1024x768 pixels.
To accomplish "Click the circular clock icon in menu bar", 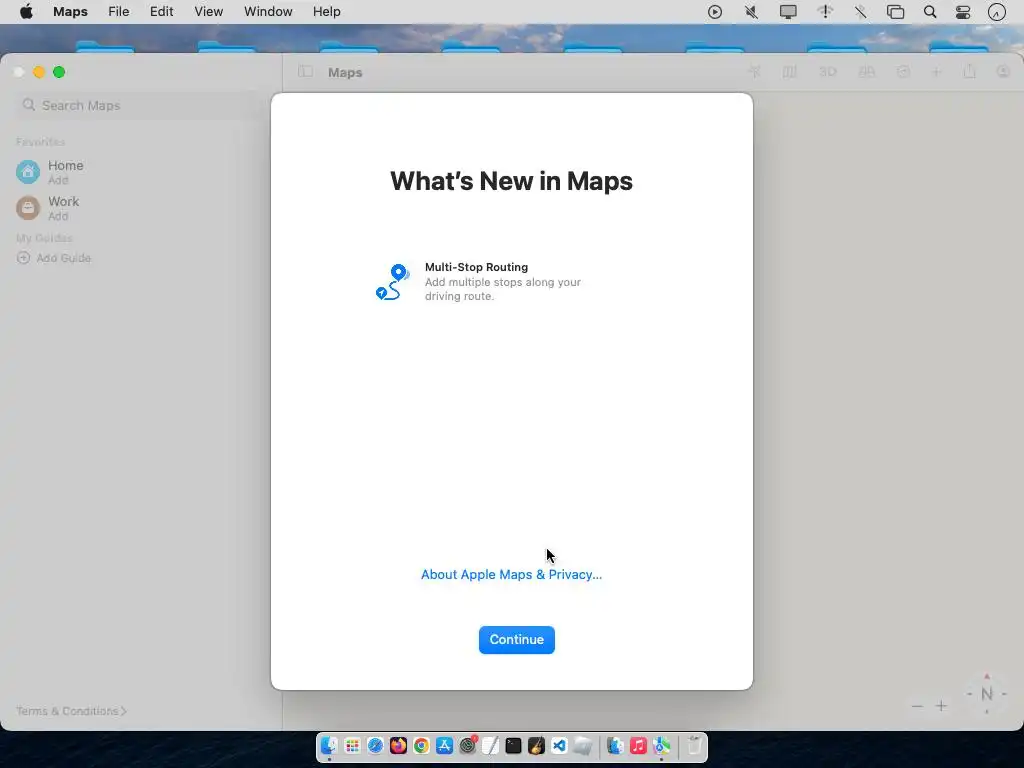I will tap(997, 12).
